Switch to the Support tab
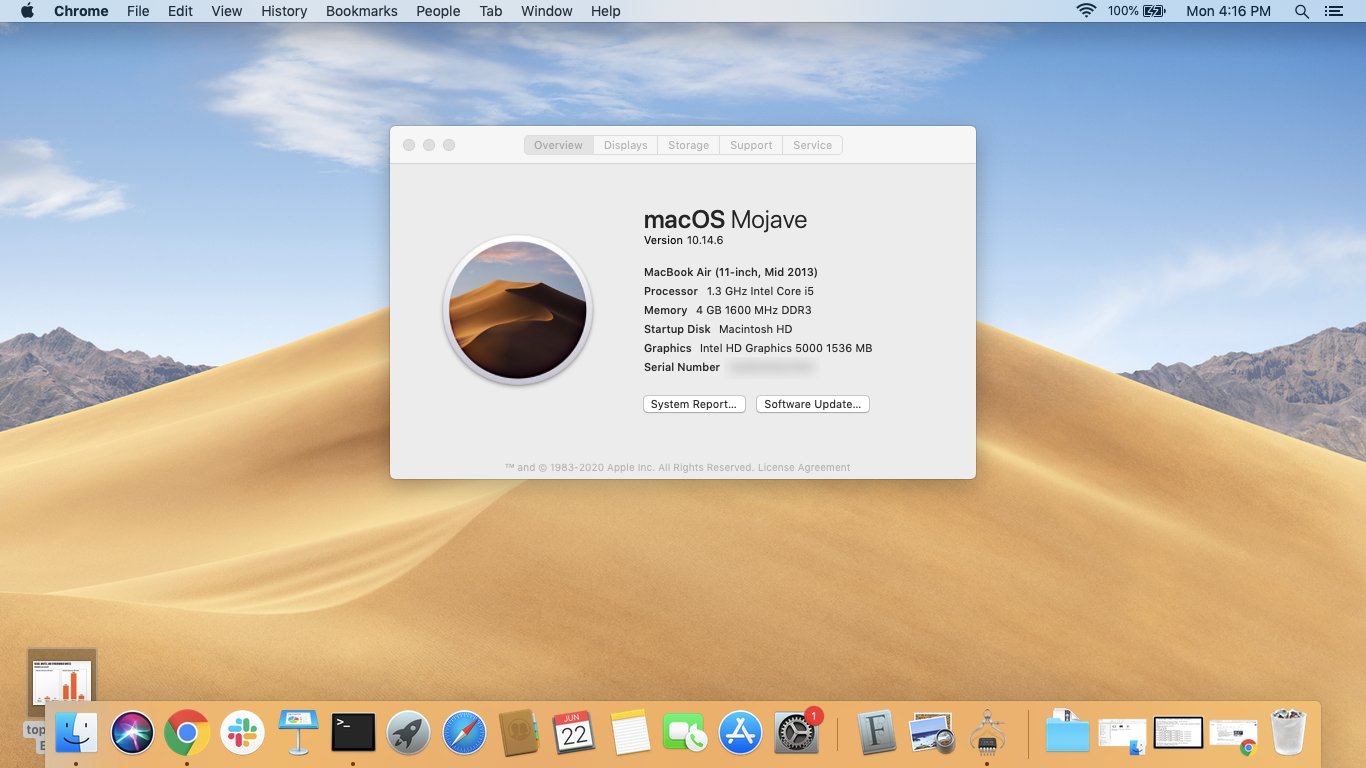 click(x=751, y=145)
